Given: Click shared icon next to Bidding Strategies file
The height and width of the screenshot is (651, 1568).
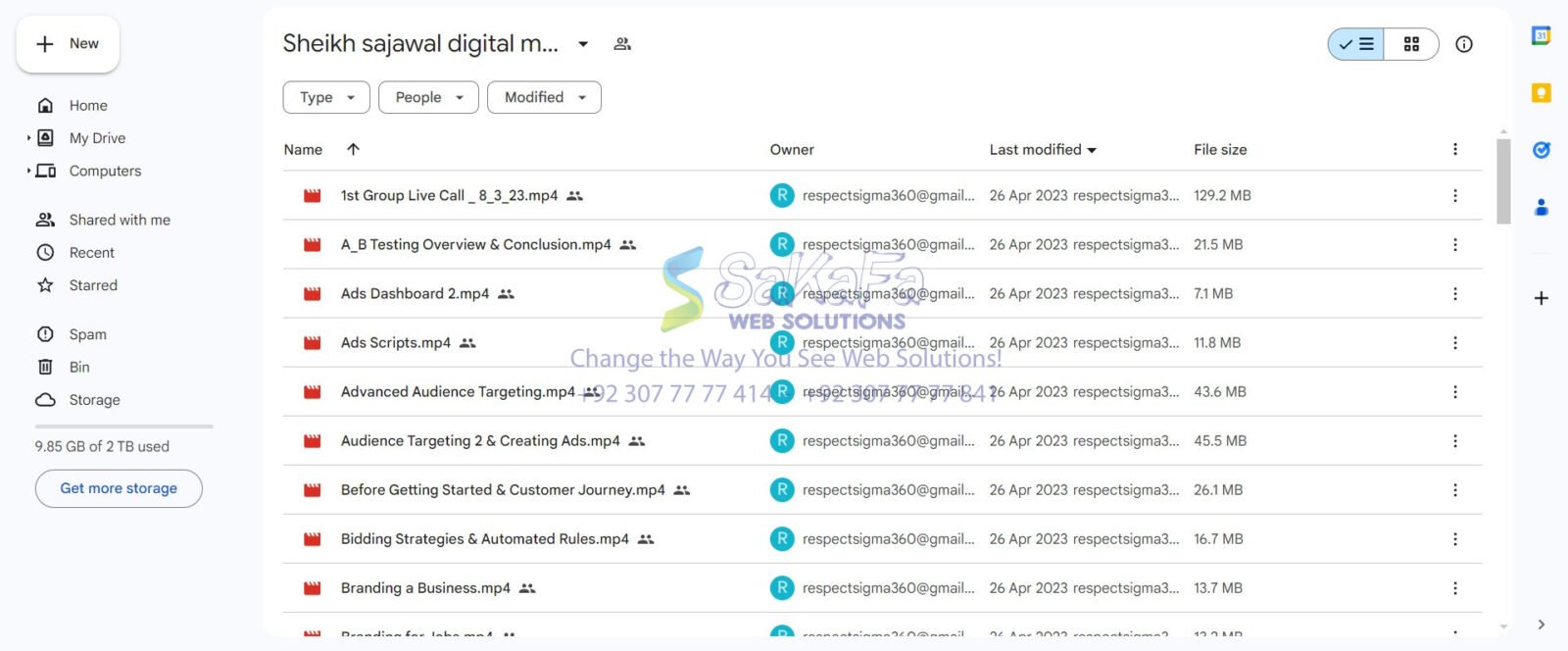Looking at the screenshot, I should [x=646, y=539].
